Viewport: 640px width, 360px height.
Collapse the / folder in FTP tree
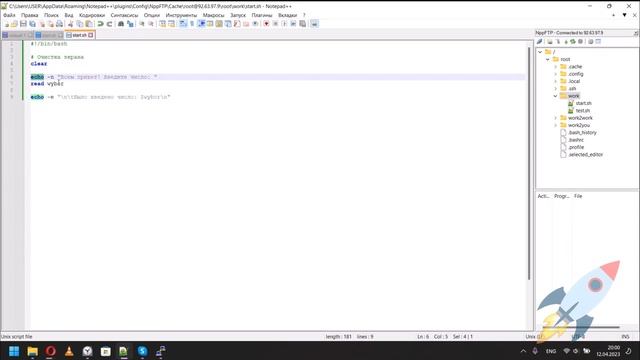pos(540,52)
